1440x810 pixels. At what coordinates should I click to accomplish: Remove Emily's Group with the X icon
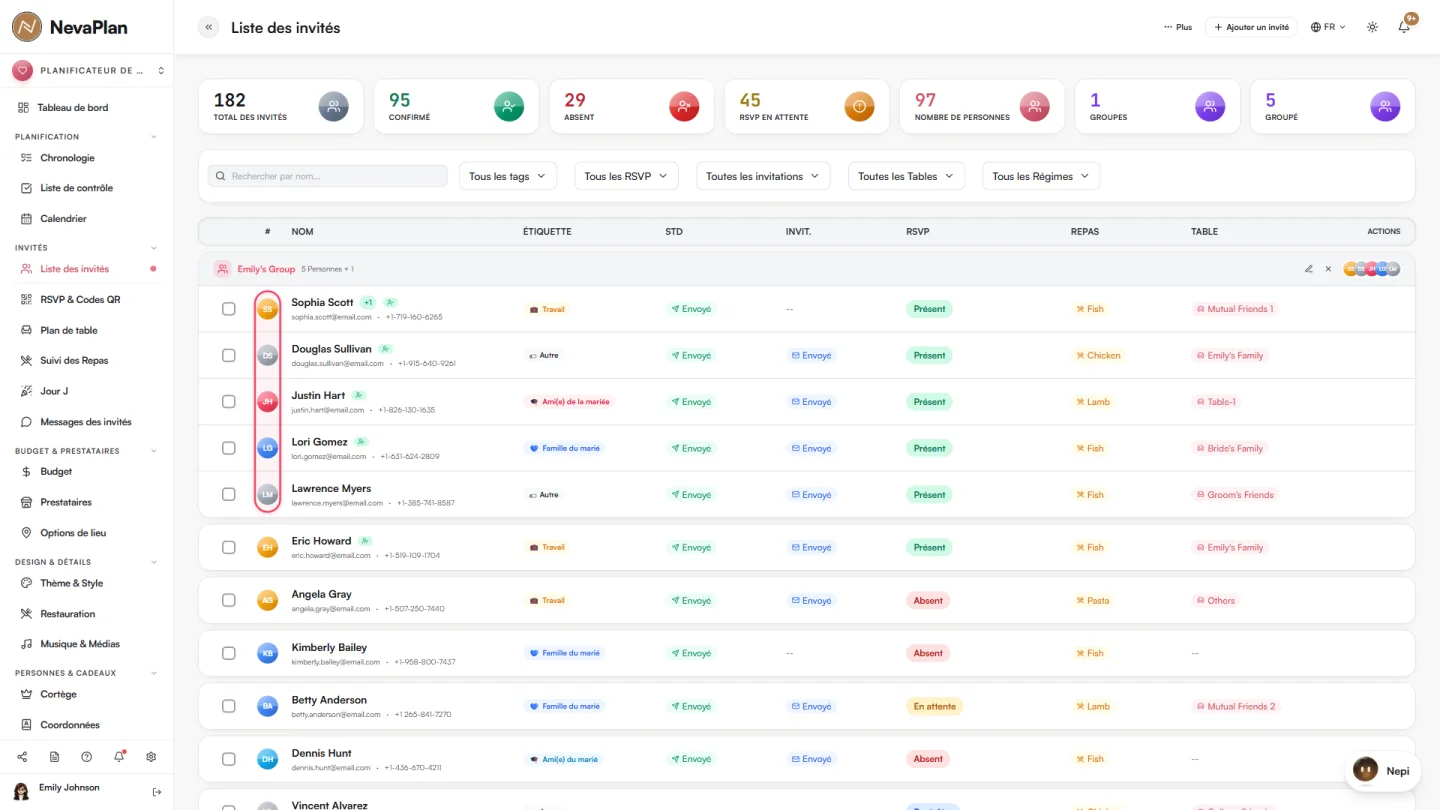click(x=1328, y=269)
